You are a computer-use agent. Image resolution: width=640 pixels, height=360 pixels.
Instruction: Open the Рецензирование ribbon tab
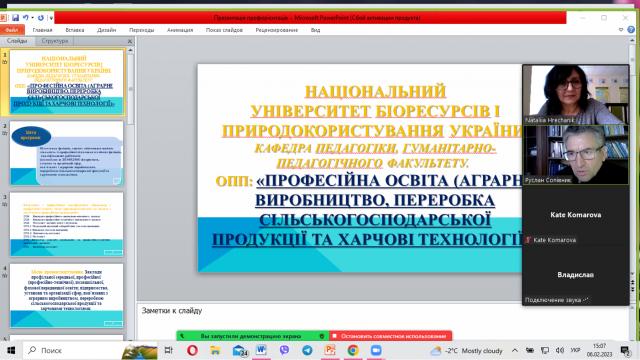tap(276, 30)
